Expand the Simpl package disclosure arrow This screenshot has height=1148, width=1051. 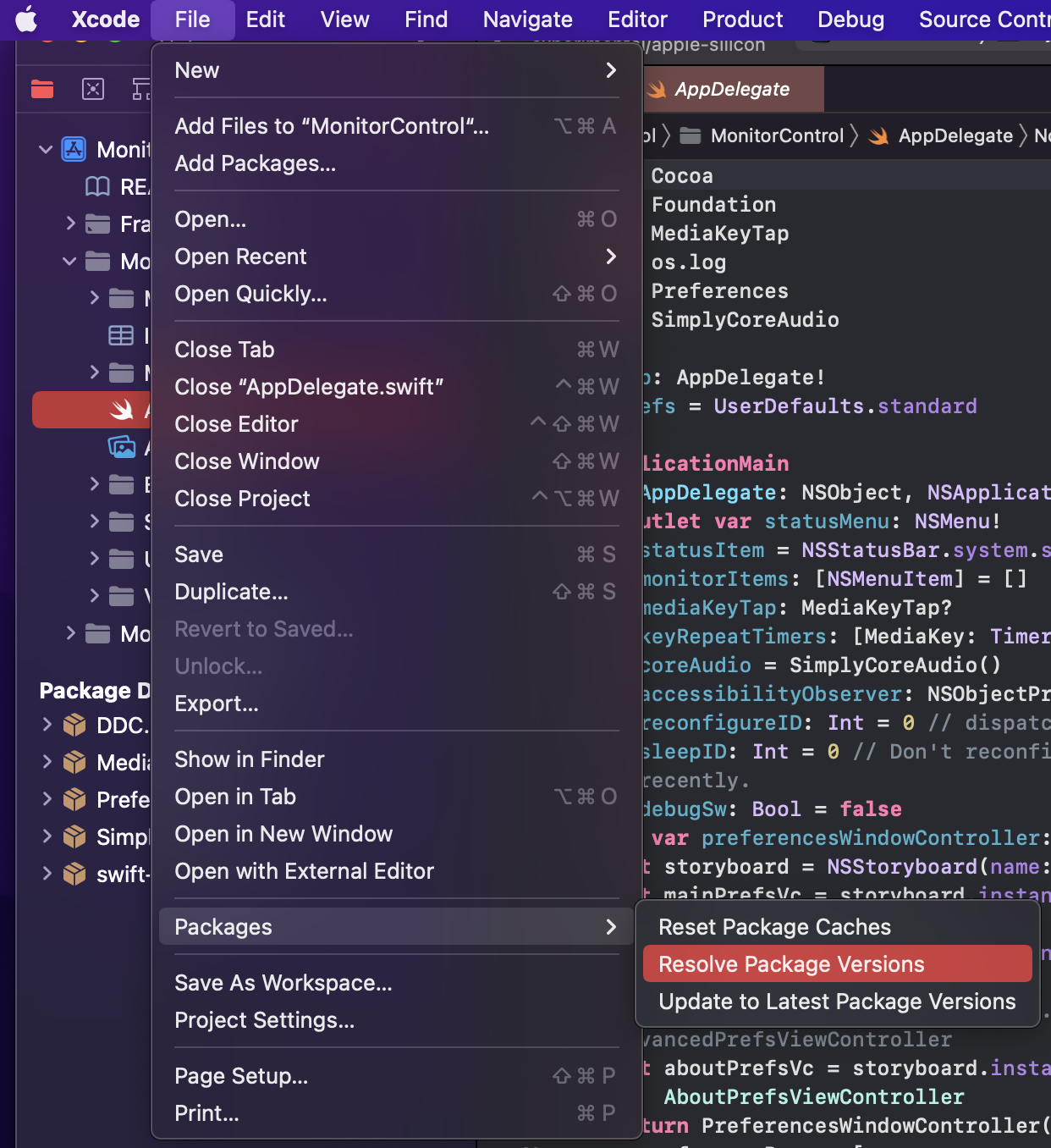tap(47, 836)
